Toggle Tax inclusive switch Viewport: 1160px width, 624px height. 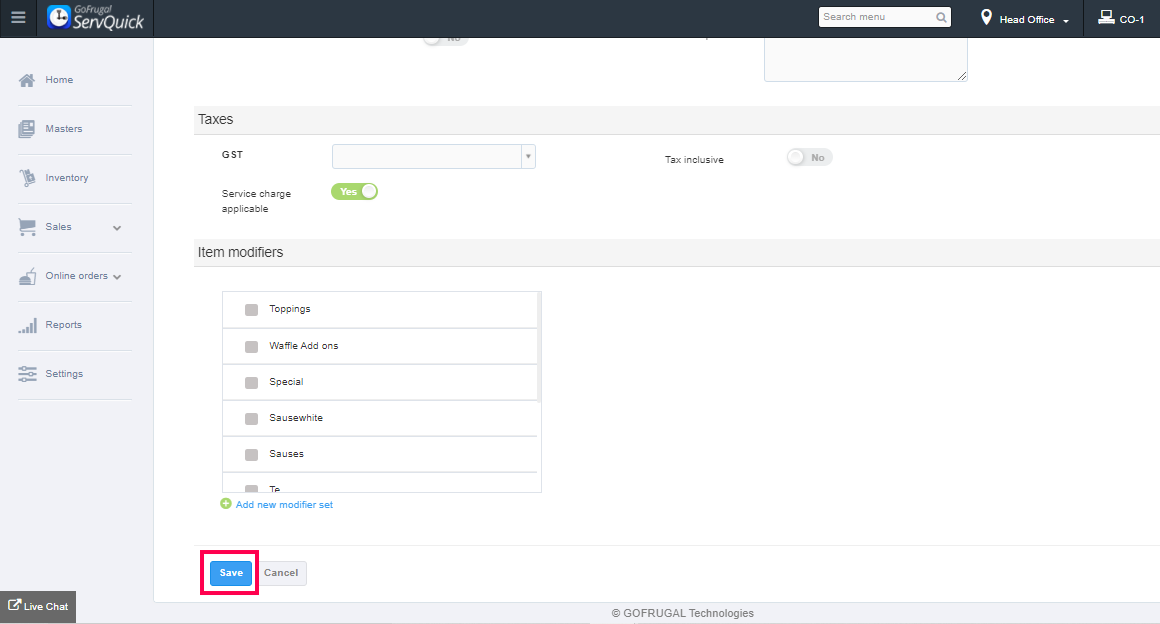point(809,158)
